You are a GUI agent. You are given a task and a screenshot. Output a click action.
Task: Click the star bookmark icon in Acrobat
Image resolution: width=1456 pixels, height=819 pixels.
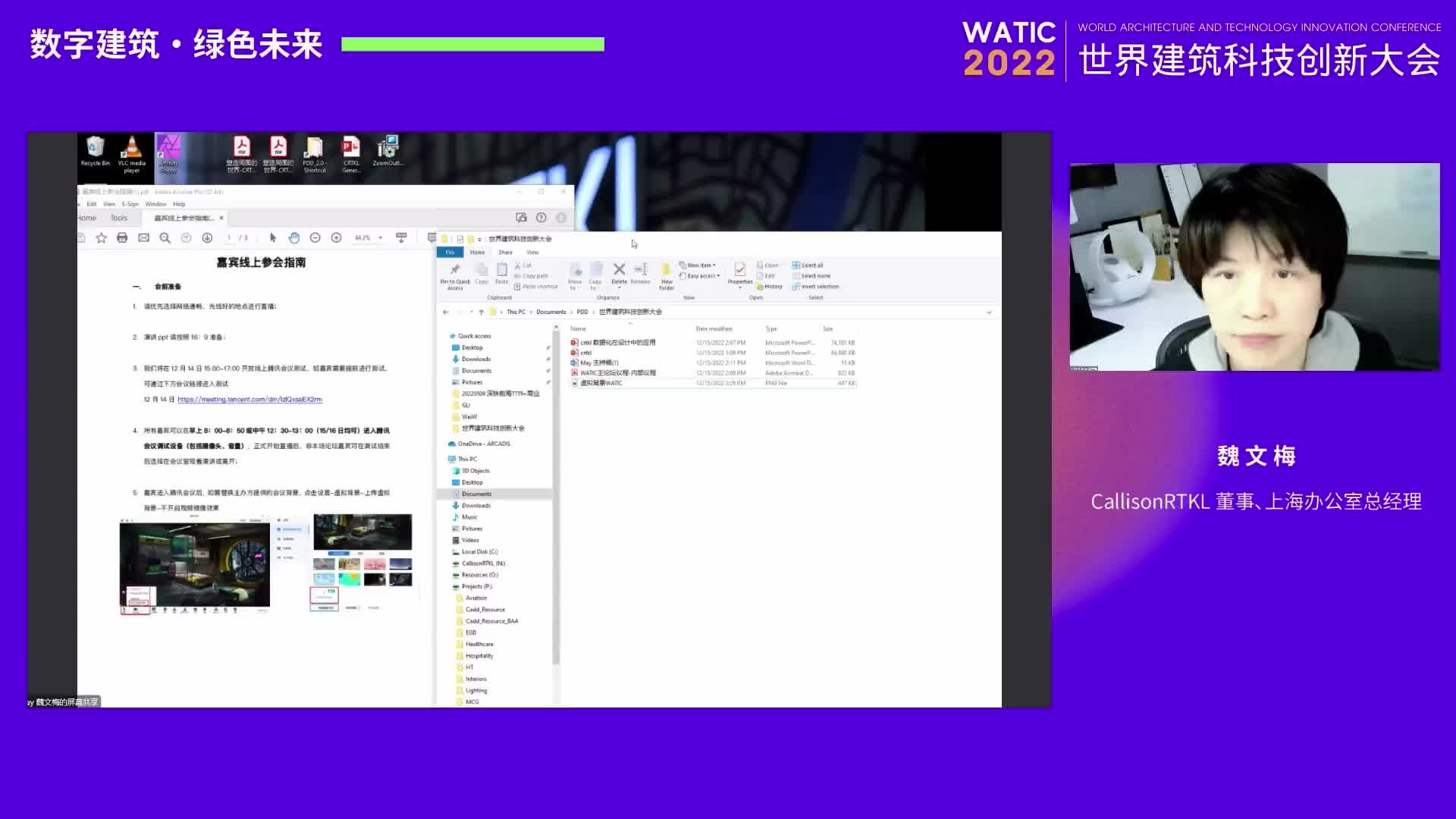pyautogui.click(x=101, y=238)
